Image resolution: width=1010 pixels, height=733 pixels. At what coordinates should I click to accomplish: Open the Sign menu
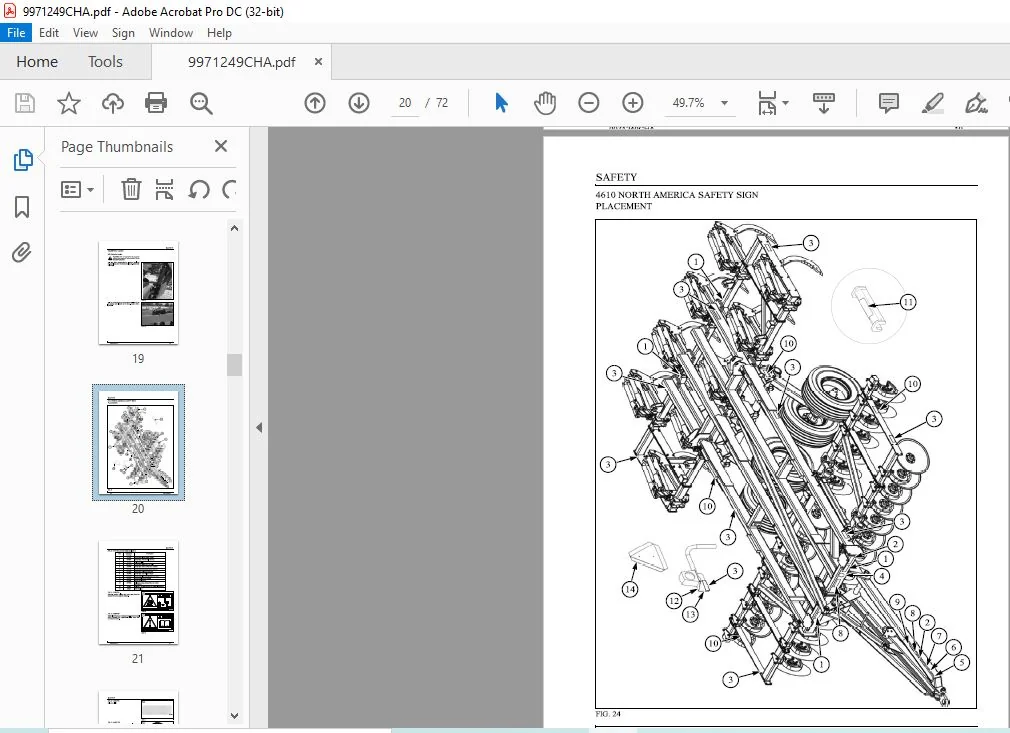point(123,33)
